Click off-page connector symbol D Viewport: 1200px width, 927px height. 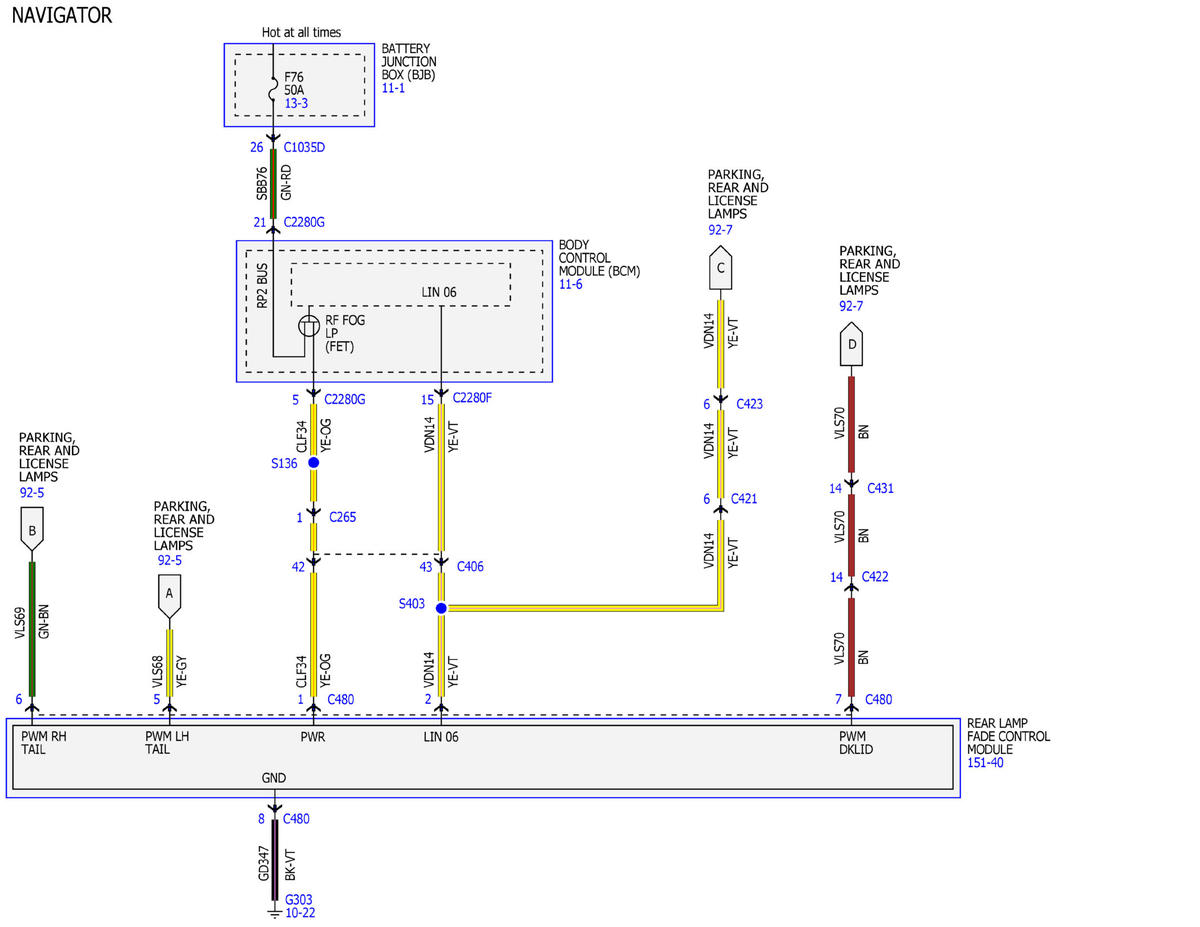click(x=851, y=344)
